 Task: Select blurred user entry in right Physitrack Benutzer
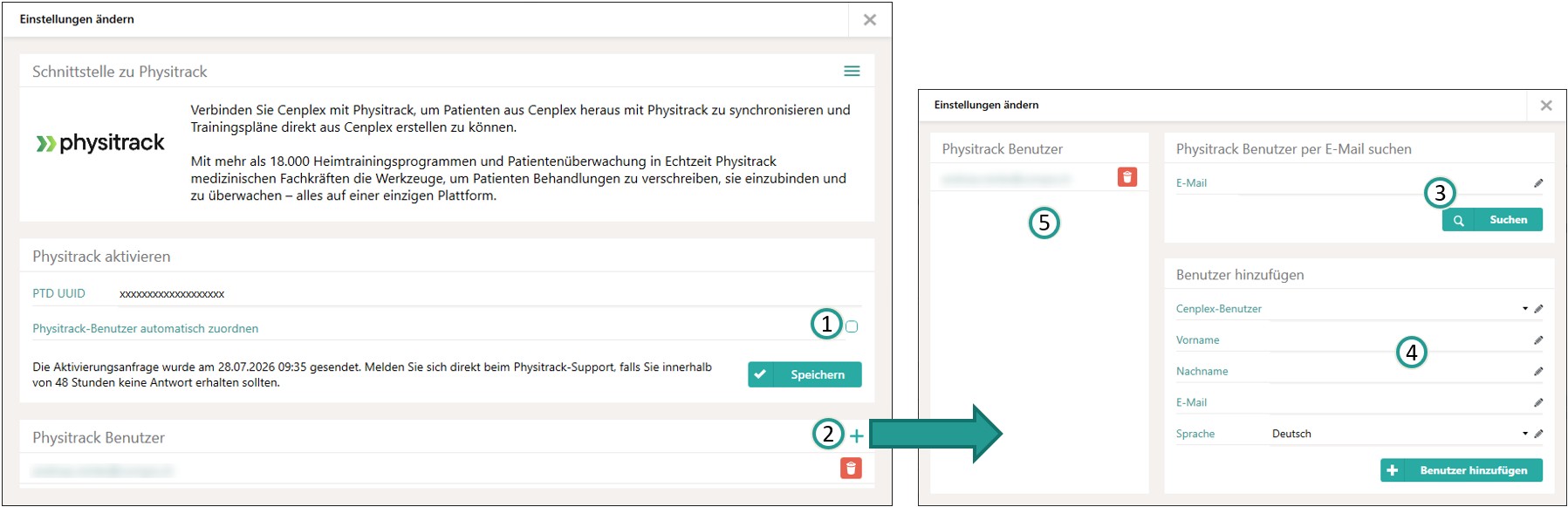pos(1006,178)
